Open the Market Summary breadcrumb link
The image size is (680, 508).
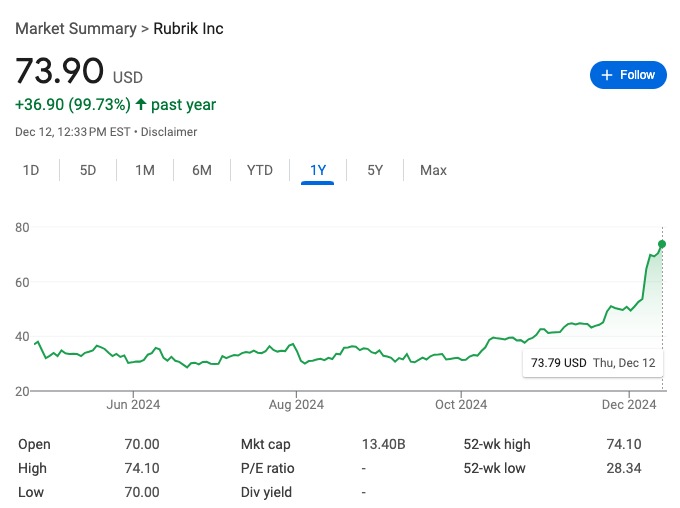76,29
